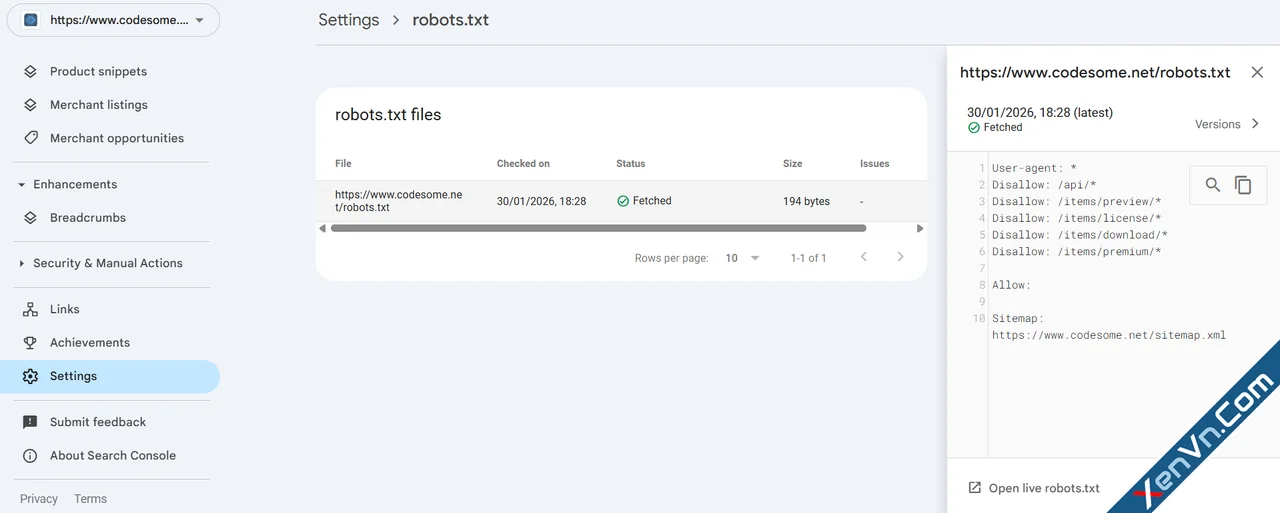Click the Issues column header
Screen dimensions: 1280x513
[x=874, y=164]
